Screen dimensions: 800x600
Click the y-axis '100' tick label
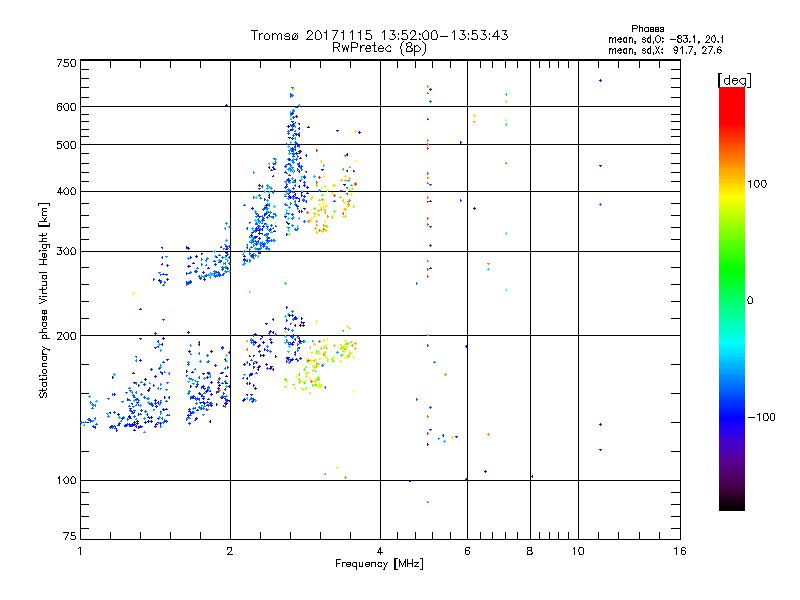point(66,480)
